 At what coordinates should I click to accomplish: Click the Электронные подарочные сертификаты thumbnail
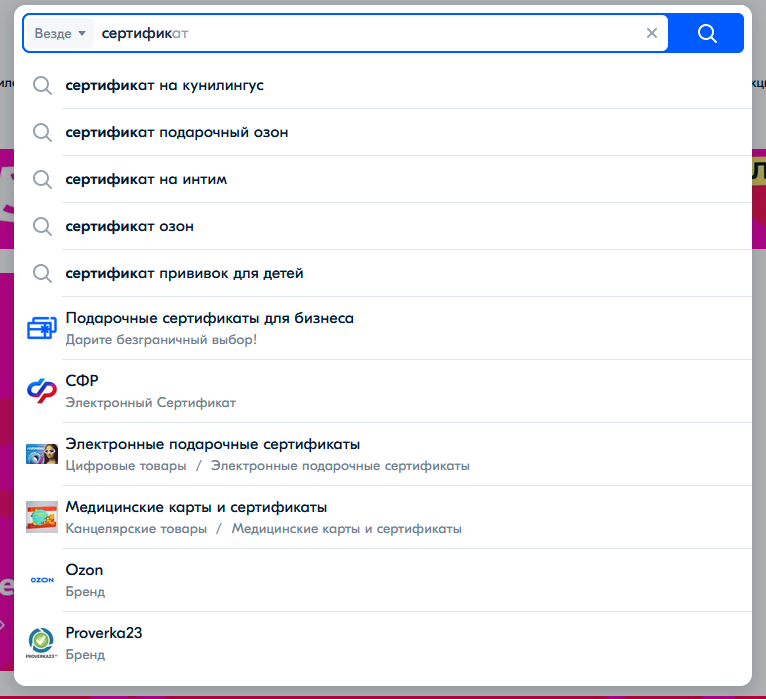pos(42,454)
